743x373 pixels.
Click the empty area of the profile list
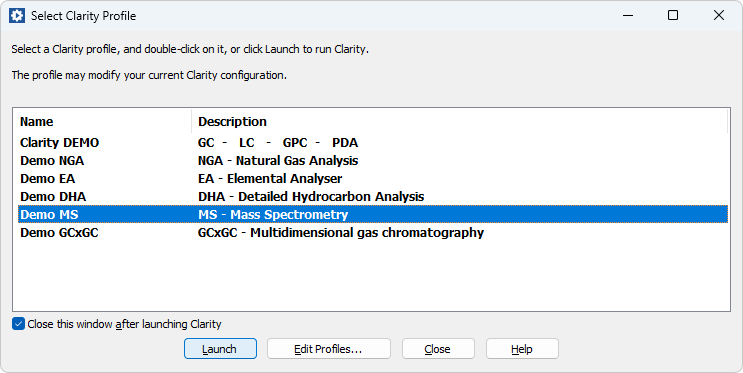(x=372, y=276)
